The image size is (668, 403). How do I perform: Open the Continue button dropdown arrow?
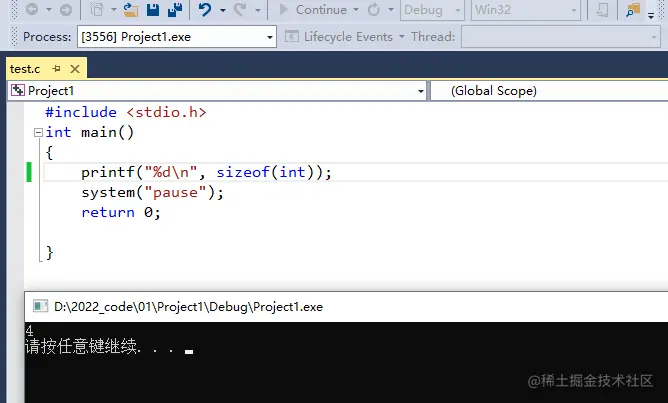point(356,9)
